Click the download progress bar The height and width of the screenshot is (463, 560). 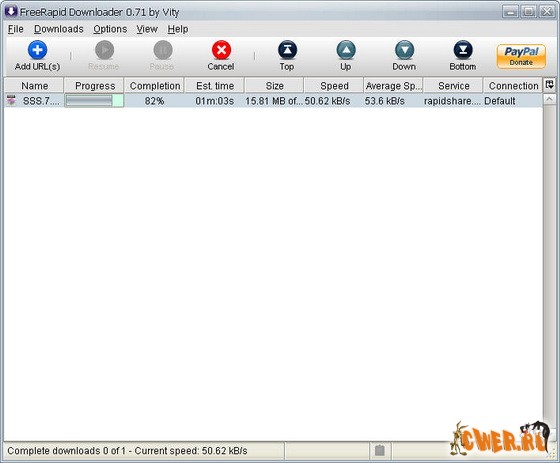(x=94, y=101)
